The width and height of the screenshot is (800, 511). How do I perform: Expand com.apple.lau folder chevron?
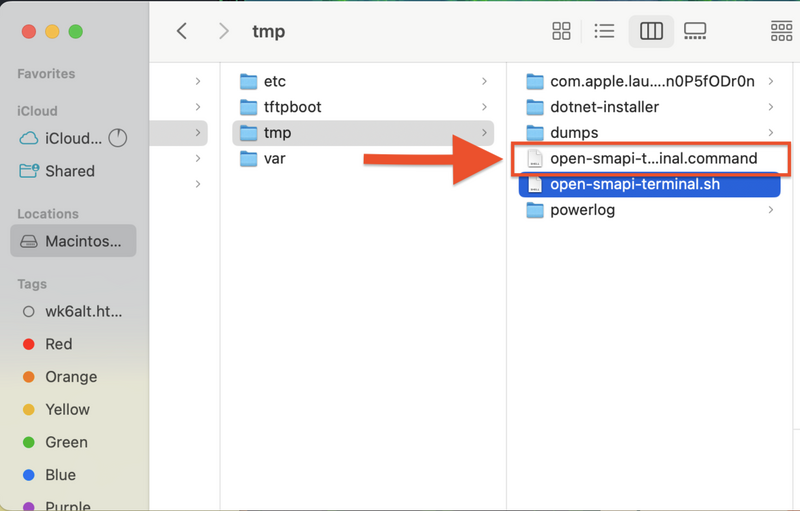(770, 81)
